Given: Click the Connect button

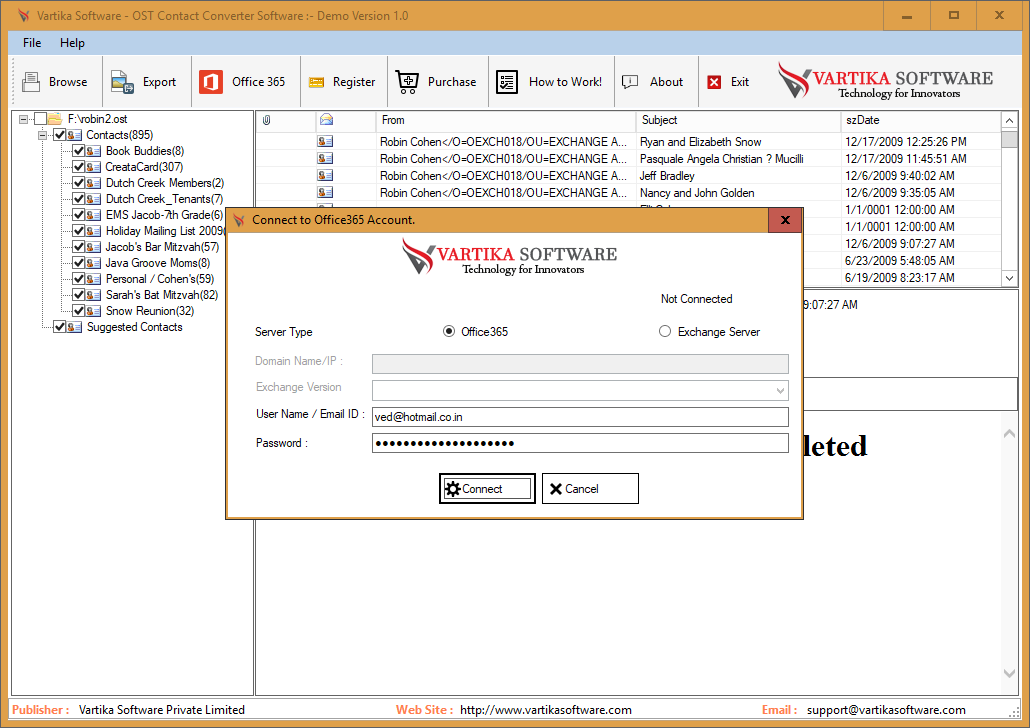Looking at the screenshot, I should (487, 489).
